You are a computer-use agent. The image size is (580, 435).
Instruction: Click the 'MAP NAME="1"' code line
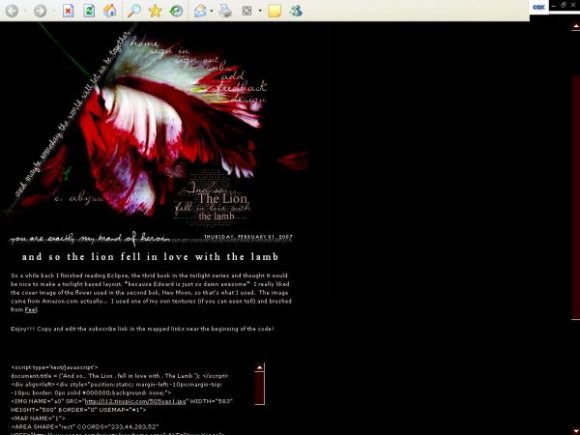coord(38,418)
